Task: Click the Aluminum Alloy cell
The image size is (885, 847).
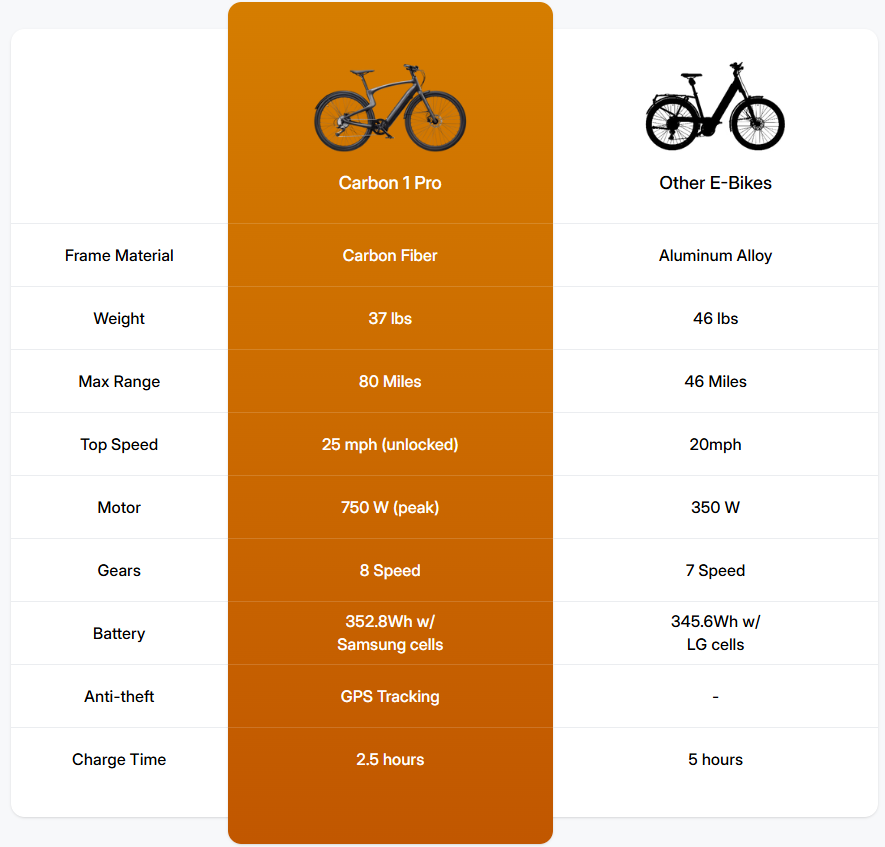Action: [715, 256]
